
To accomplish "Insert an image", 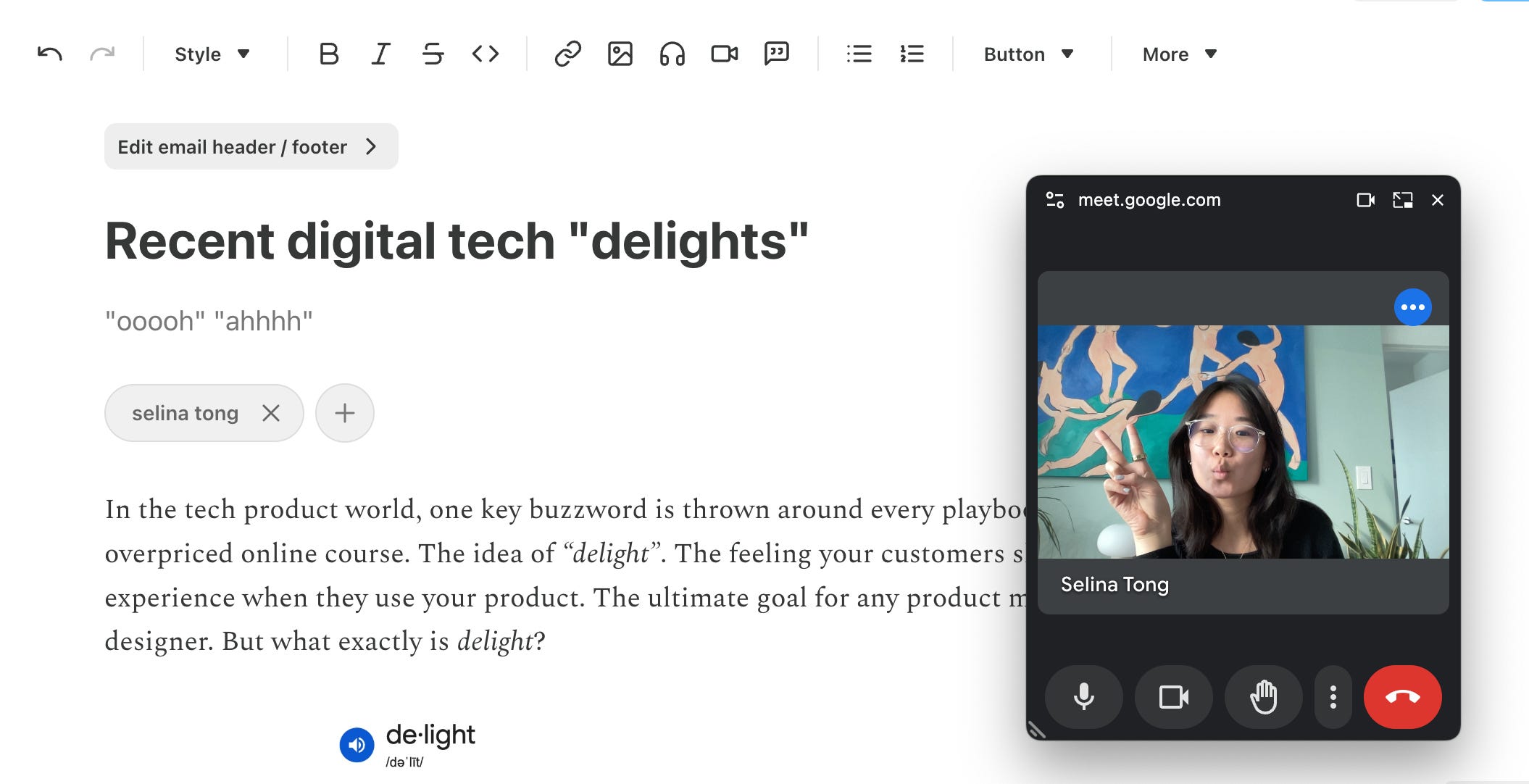I will coord(620,54).
